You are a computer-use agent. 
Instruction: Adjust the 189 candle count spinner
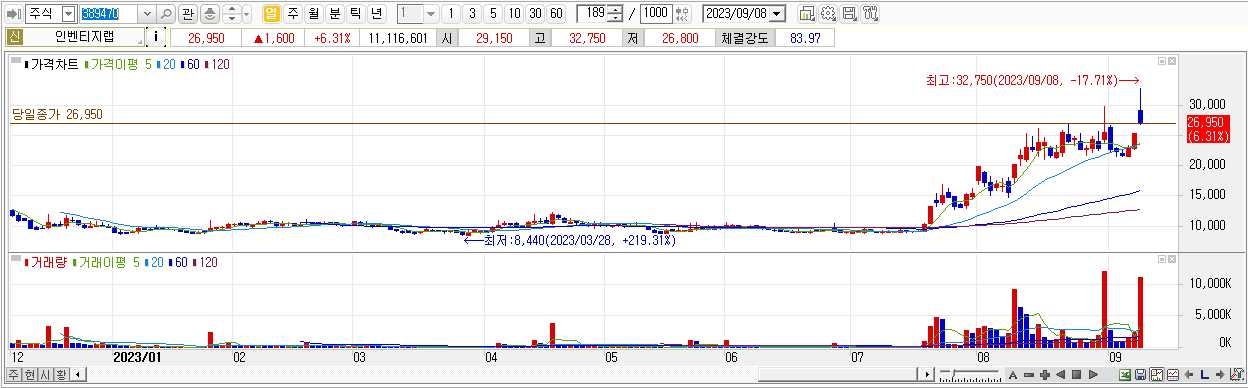pos(615,14)
